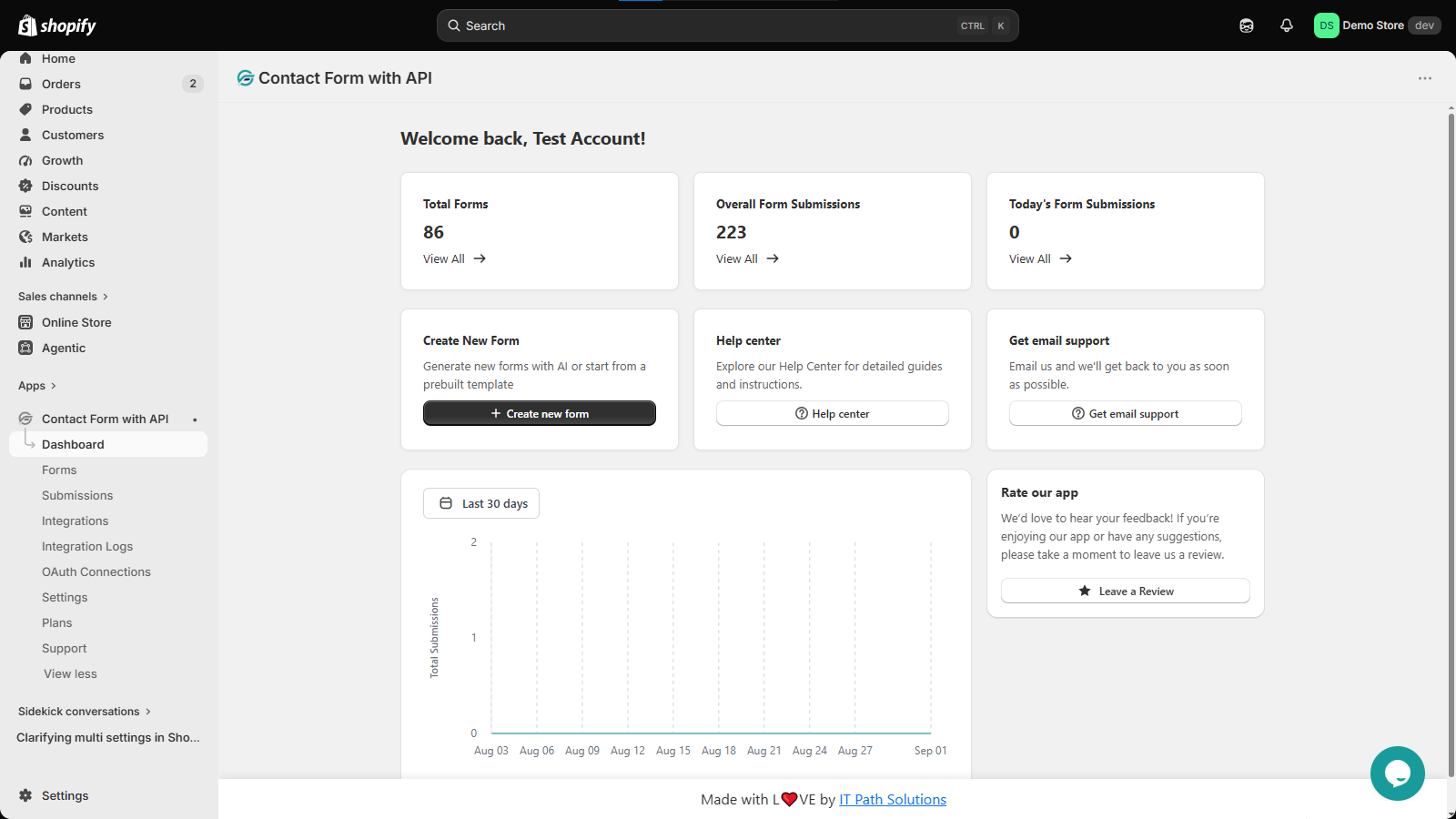Click the arrow next to Total Forms View All
This screenshot has height=819, width=1456.
pos(480,259)
